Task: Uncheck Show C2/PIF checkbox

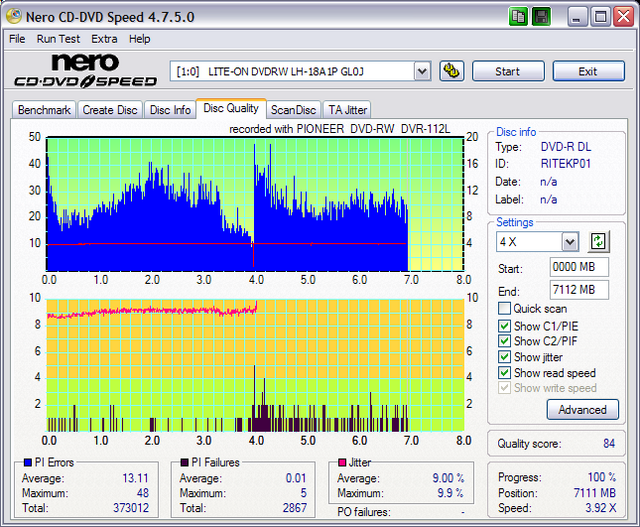Action: click(x=504, y=341)
